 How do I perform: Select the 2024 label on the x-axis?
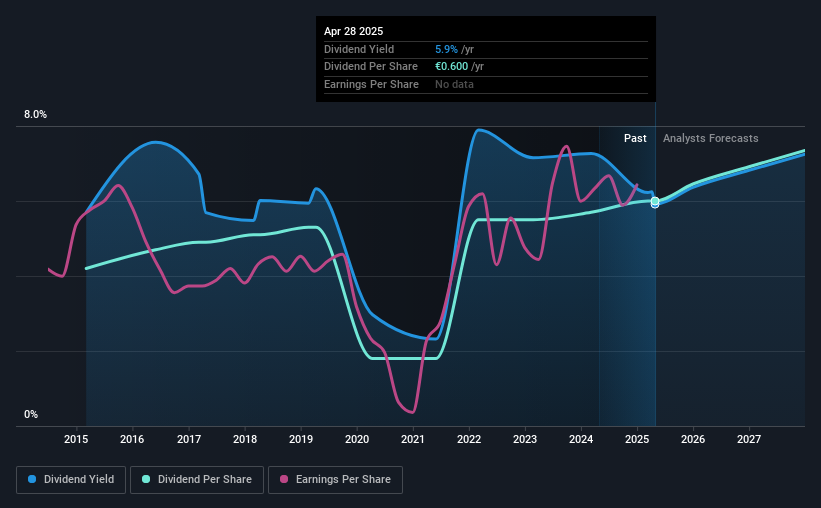tap(581, 439)
